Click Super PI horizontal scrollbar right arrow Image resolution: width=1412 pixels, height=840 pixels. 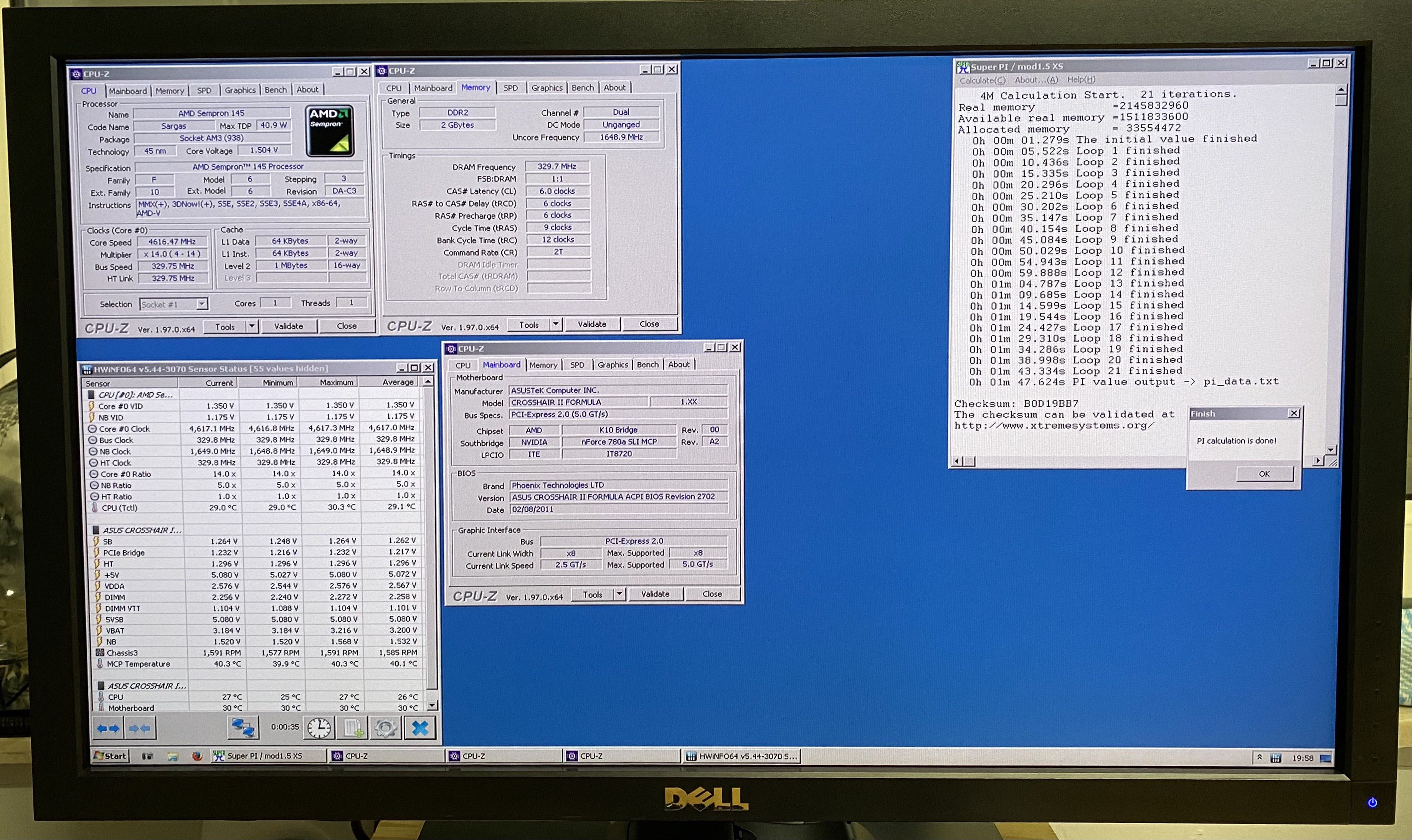[x=1318, y=461]
